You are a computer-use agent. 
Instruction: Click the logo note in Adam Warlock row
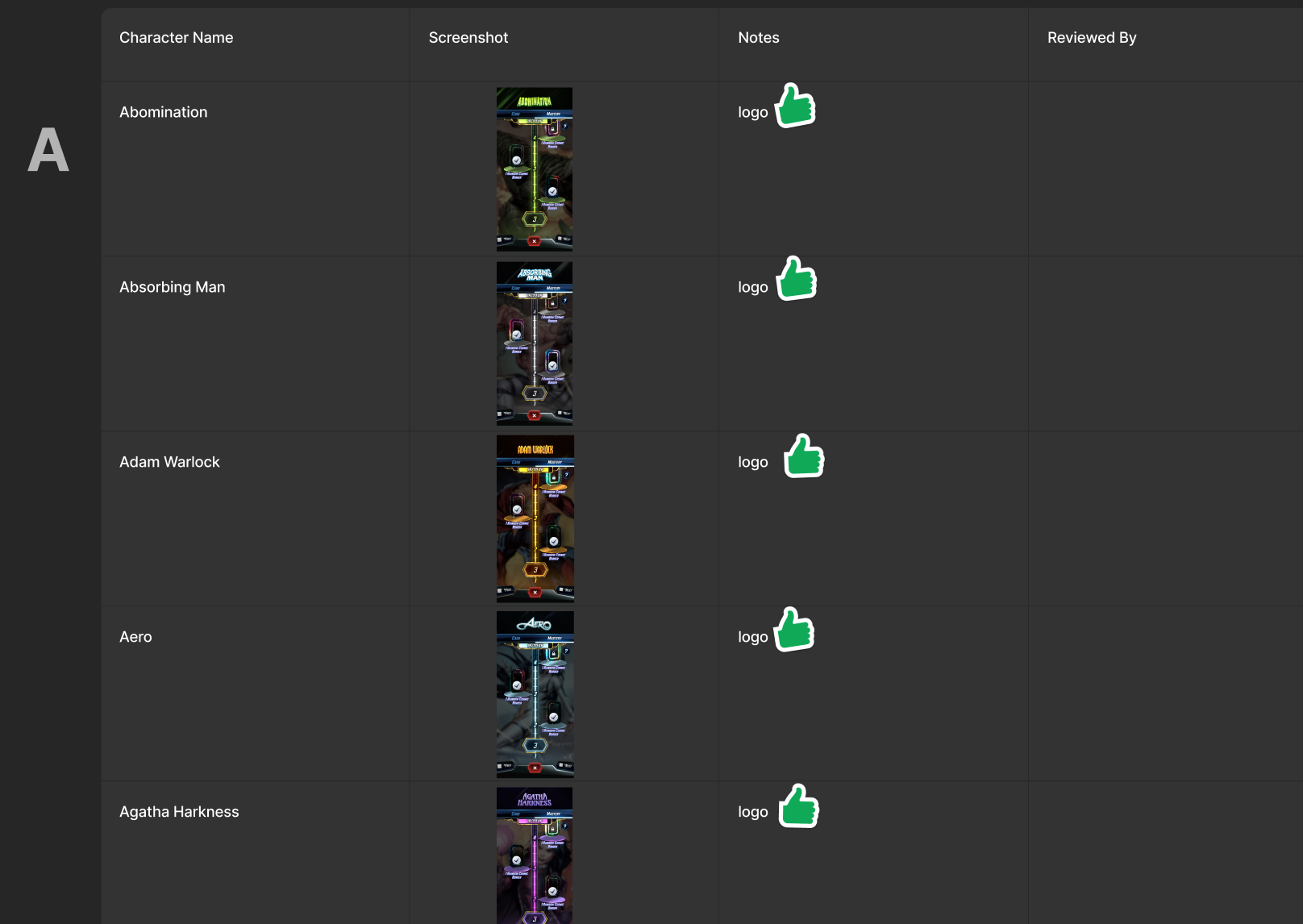(753, 463)
